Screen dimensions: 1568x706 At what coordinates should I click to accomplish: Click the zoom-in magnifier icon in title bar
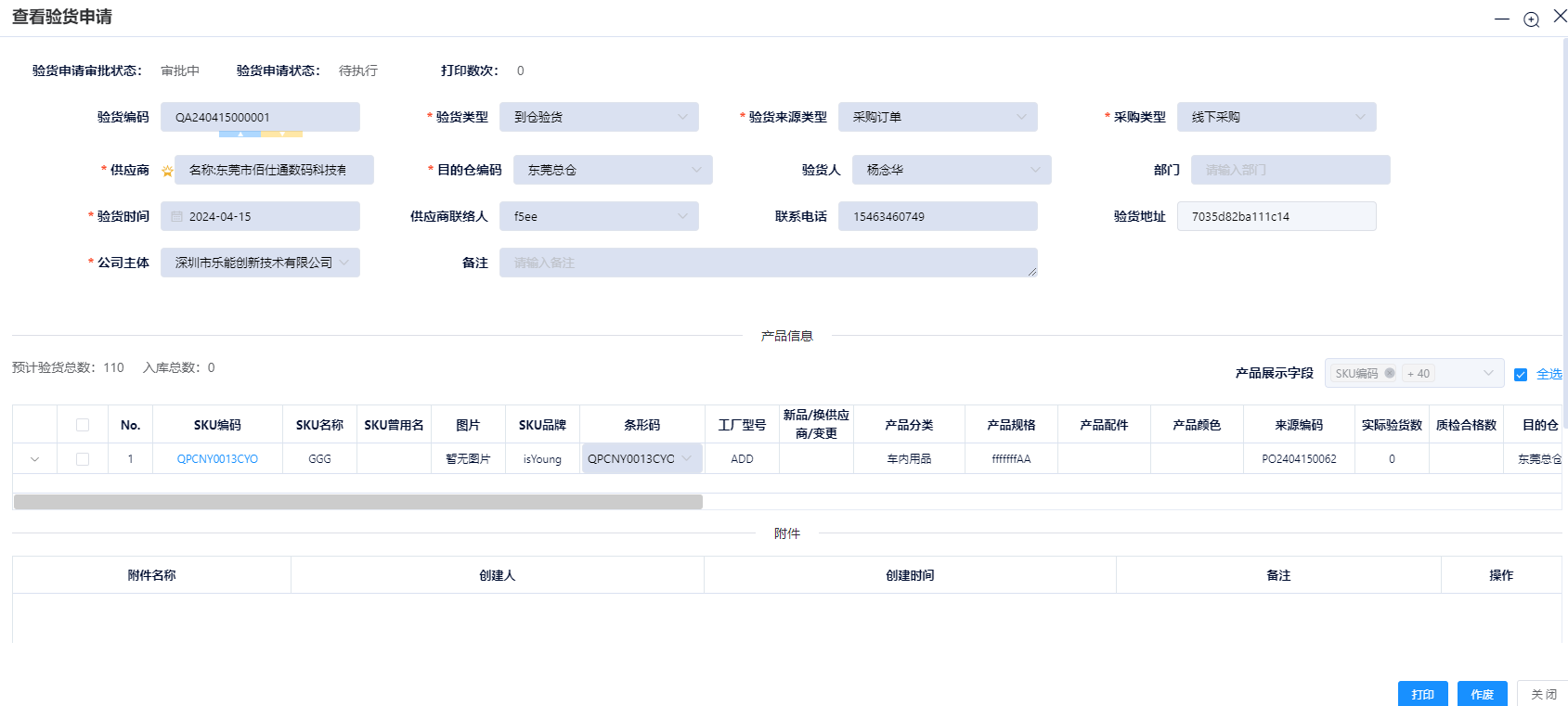(1531, 19)
